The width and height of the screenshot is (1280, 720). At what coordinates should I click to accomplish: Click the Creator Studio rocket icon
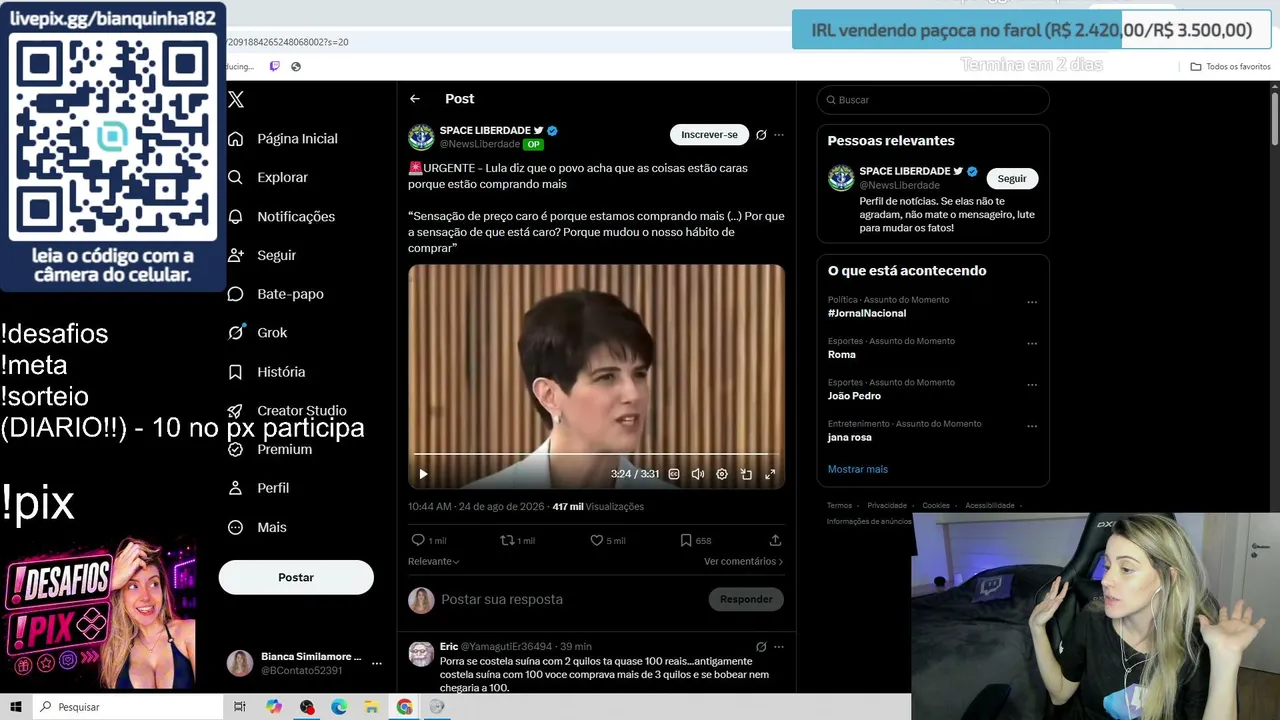coord(236,410)
